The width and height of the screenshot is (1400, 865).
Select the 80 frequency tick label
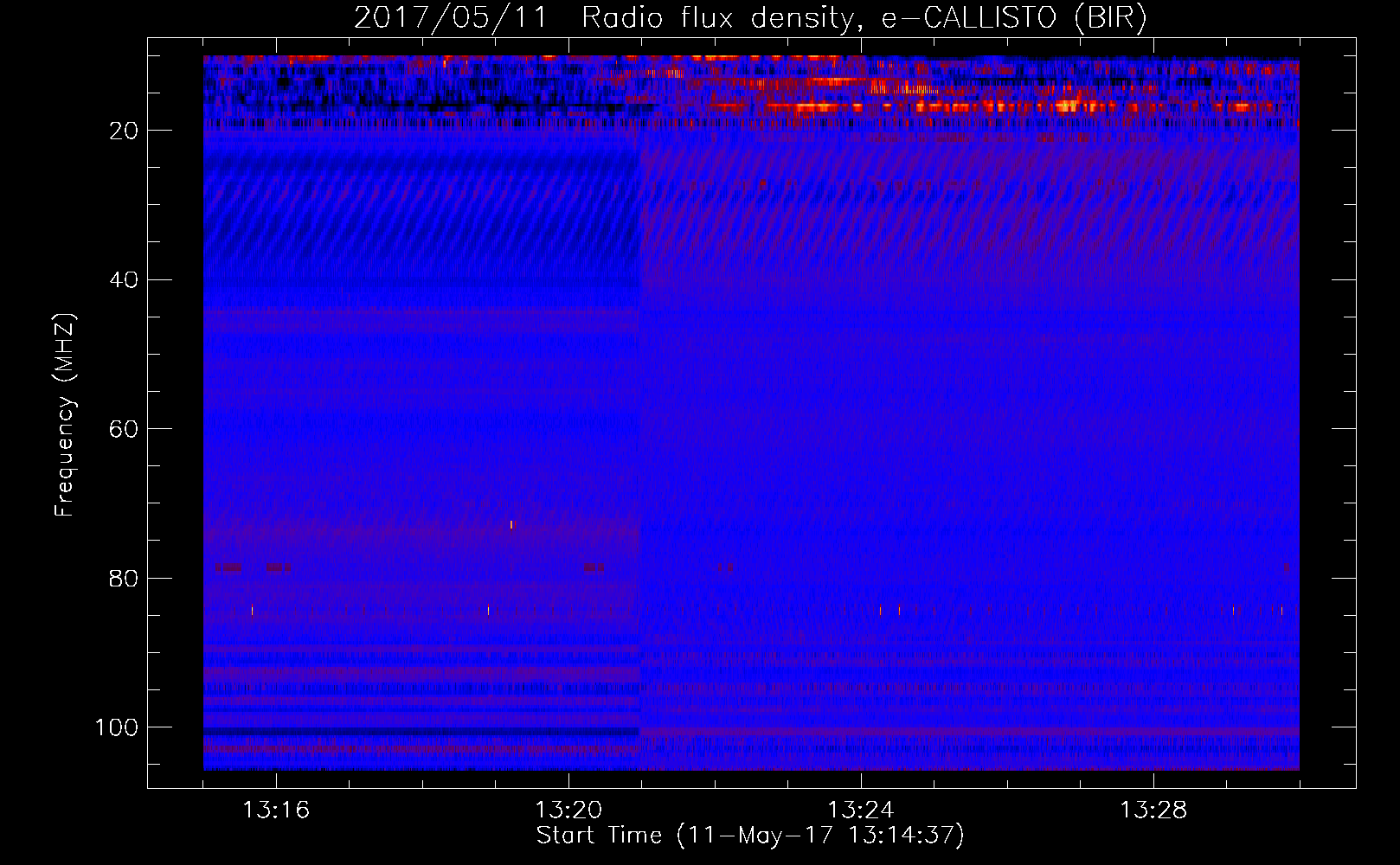point(125,579)
